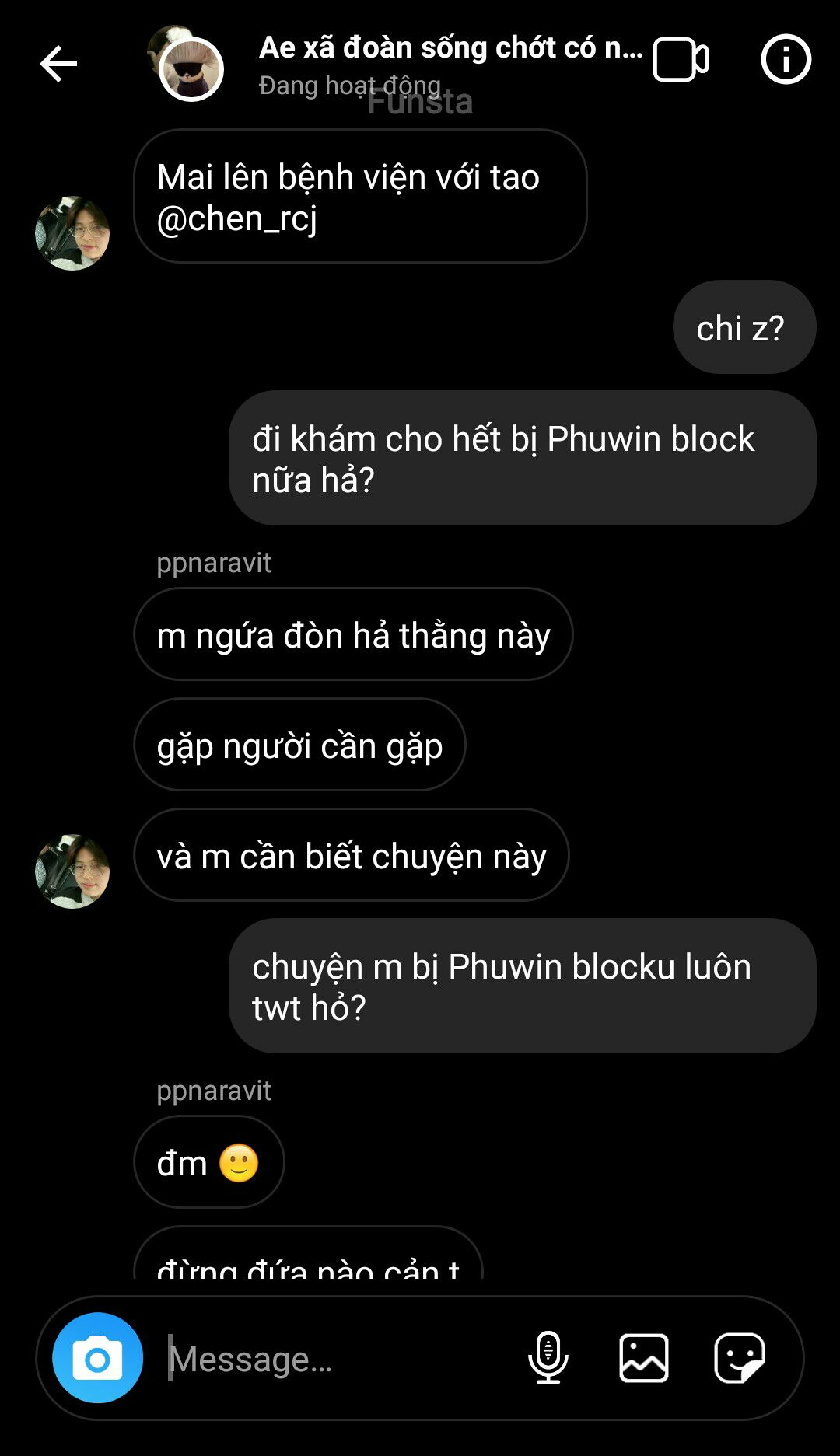
Task: Select the 'gặp người cần gặp' bubble
Action: pos(299,745)
